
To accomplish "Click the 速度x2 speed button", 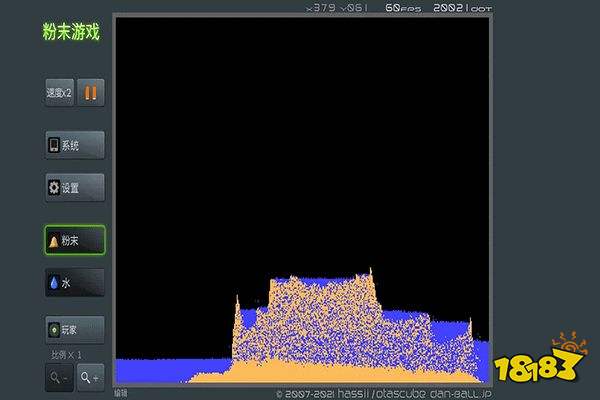I will (x=60, y=93).
